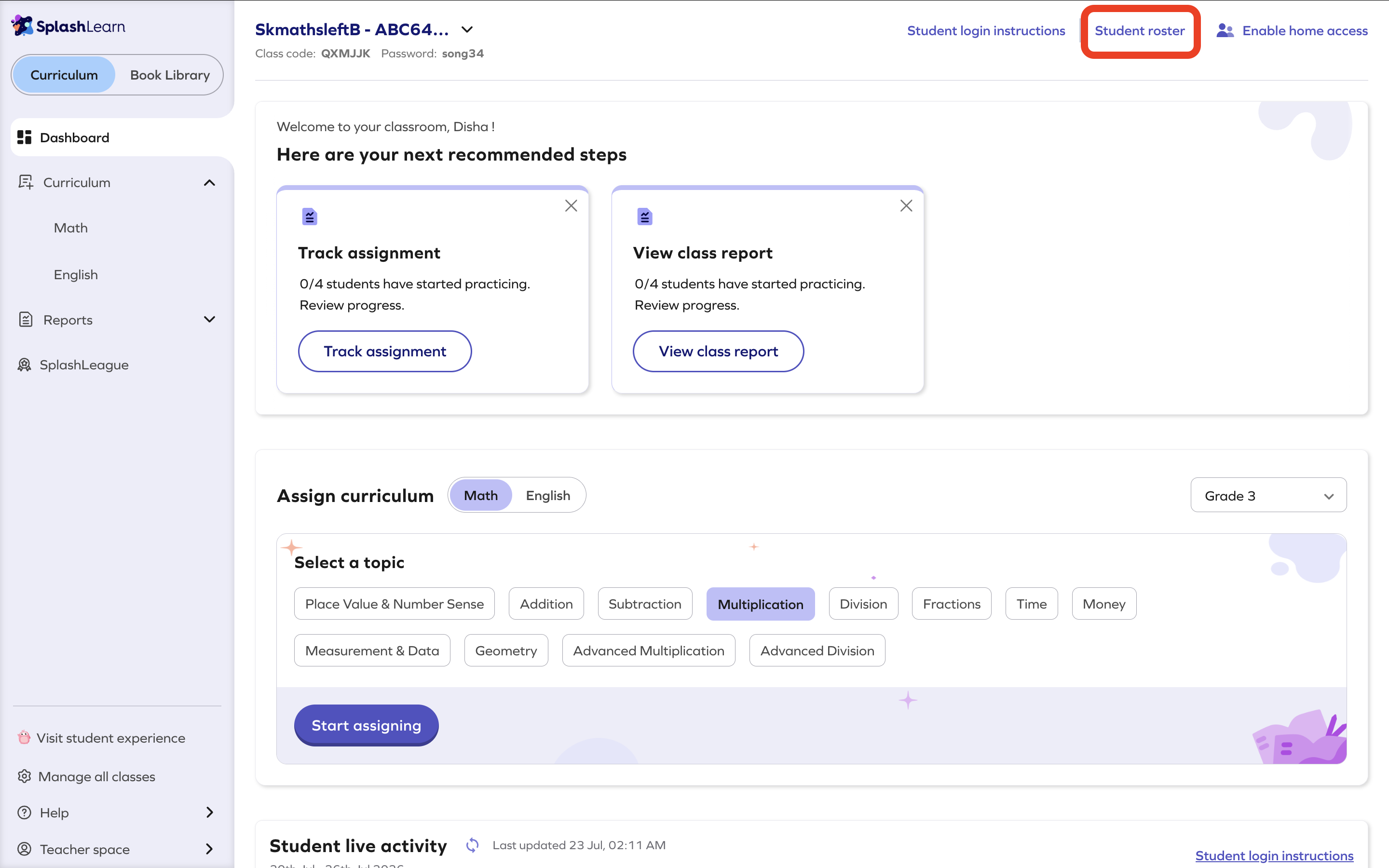
Task: Click the View class report card document icon
Action: coord(644,217)
